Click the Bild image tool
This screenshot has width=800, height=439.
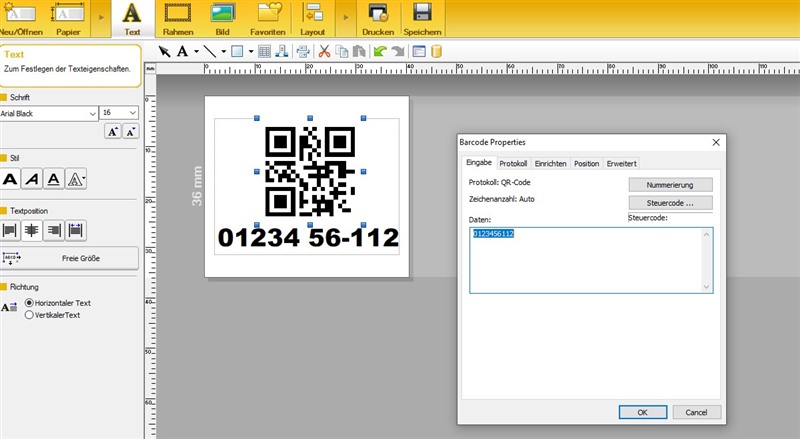(x=222, y=17)
